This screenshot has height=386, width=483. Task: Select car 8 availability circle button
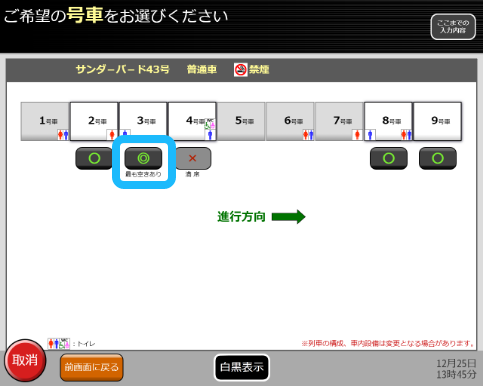[x=389, y=158]
